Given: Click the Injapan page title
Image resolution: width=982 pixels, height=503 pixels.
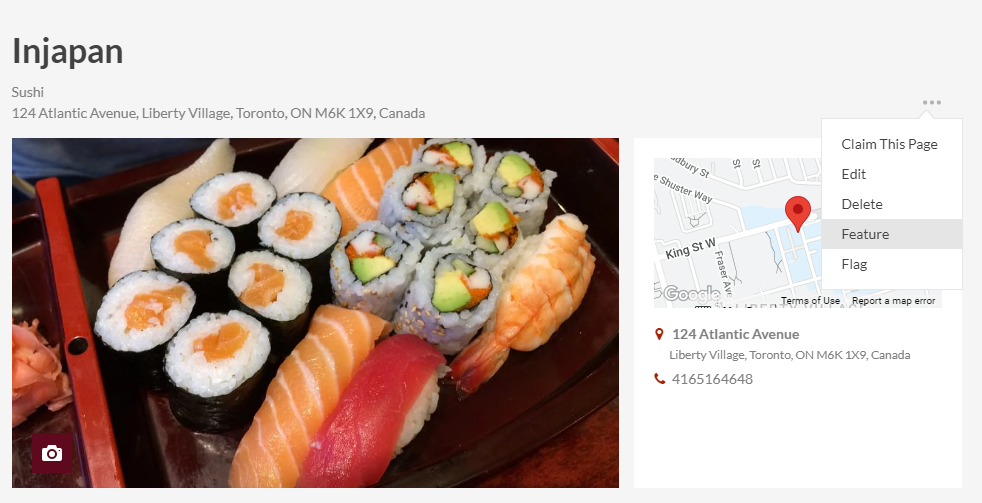Looking at the screenshot, I should (x=68, y=51).
